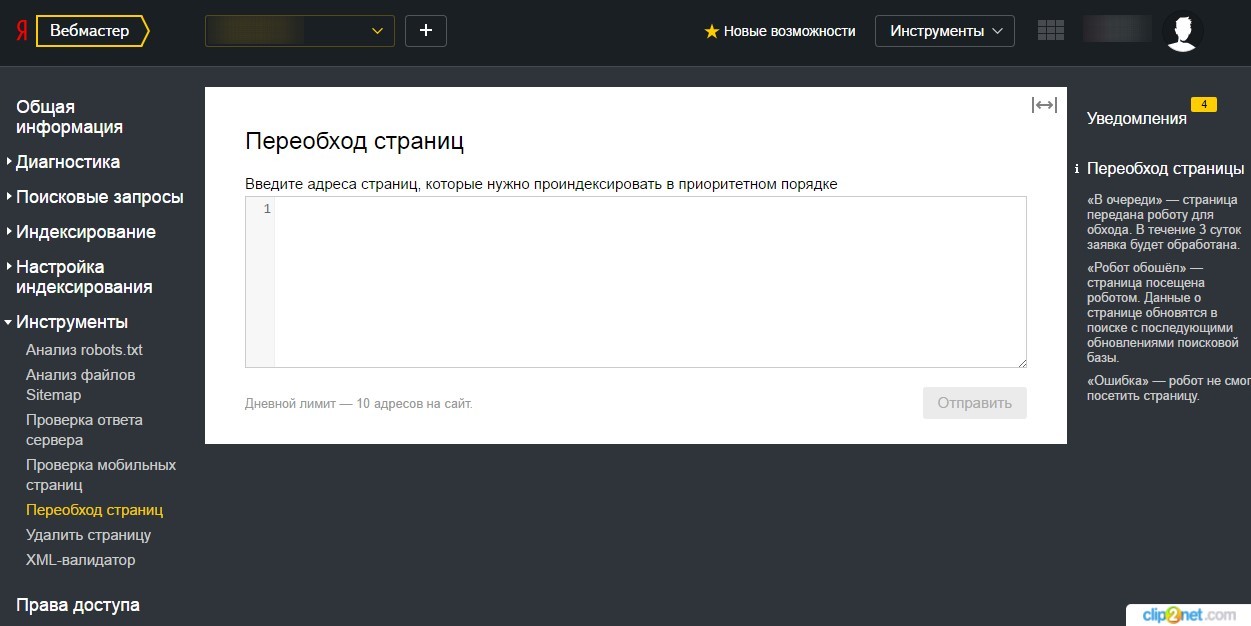Go to Общая информация page
Image resolution: width=1251 pixels, height=626 pixels.
click(69, 117)
